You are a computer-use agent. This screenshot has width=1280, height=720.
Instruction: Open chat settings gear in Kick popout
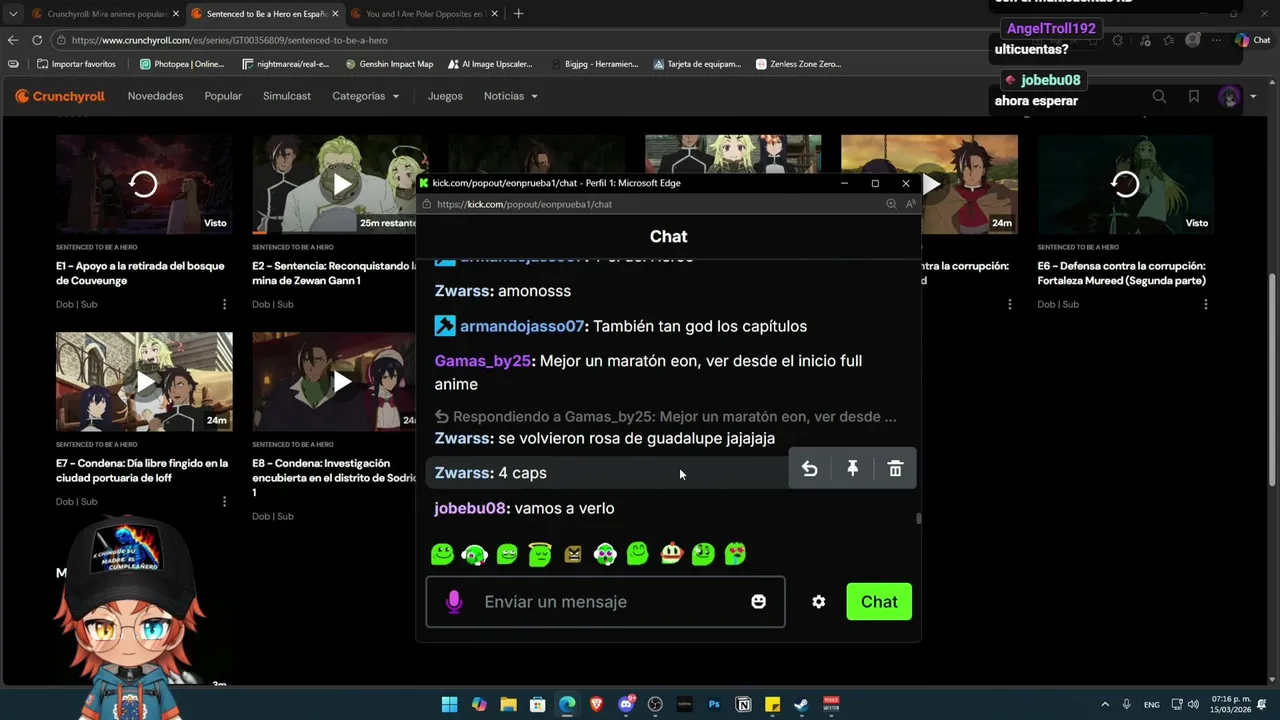818,602
